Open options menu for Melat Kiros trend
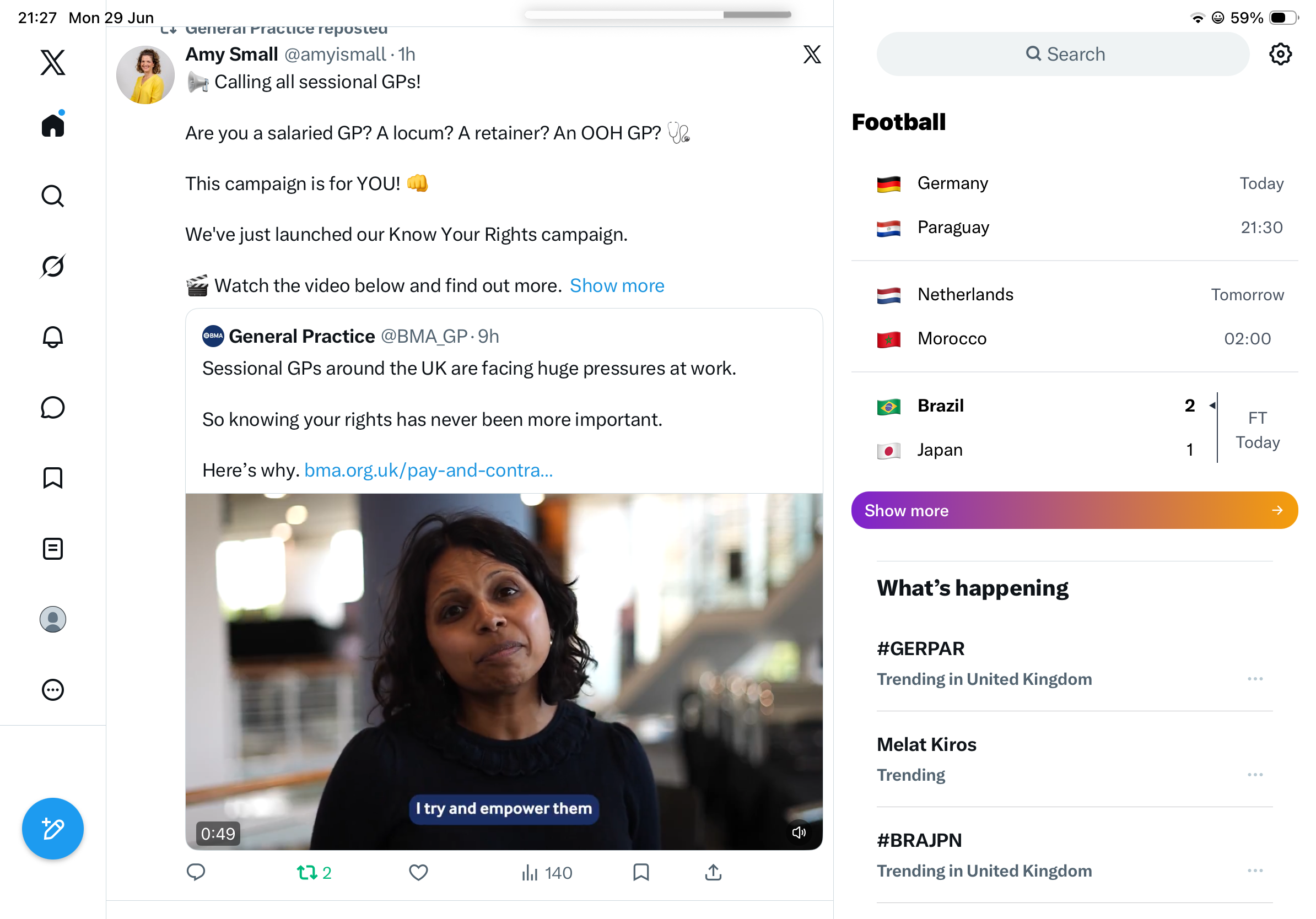 1255,774
